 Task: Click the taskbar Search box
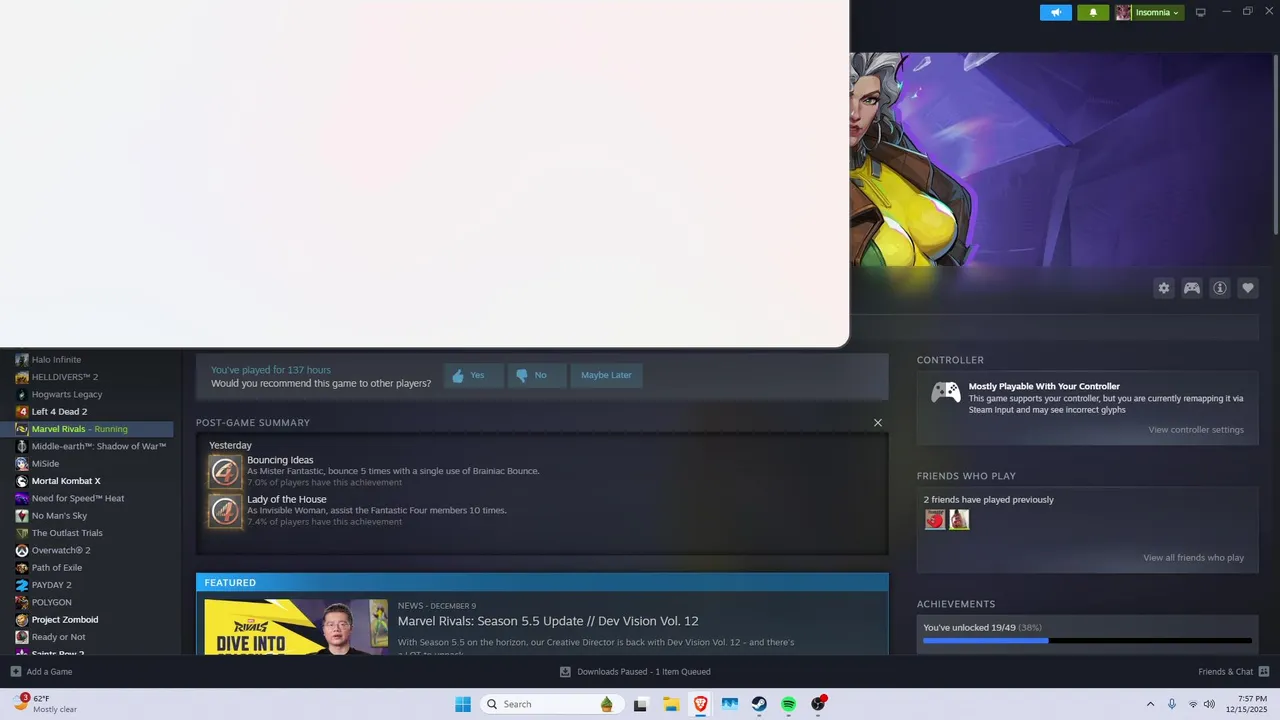point(550,704)
